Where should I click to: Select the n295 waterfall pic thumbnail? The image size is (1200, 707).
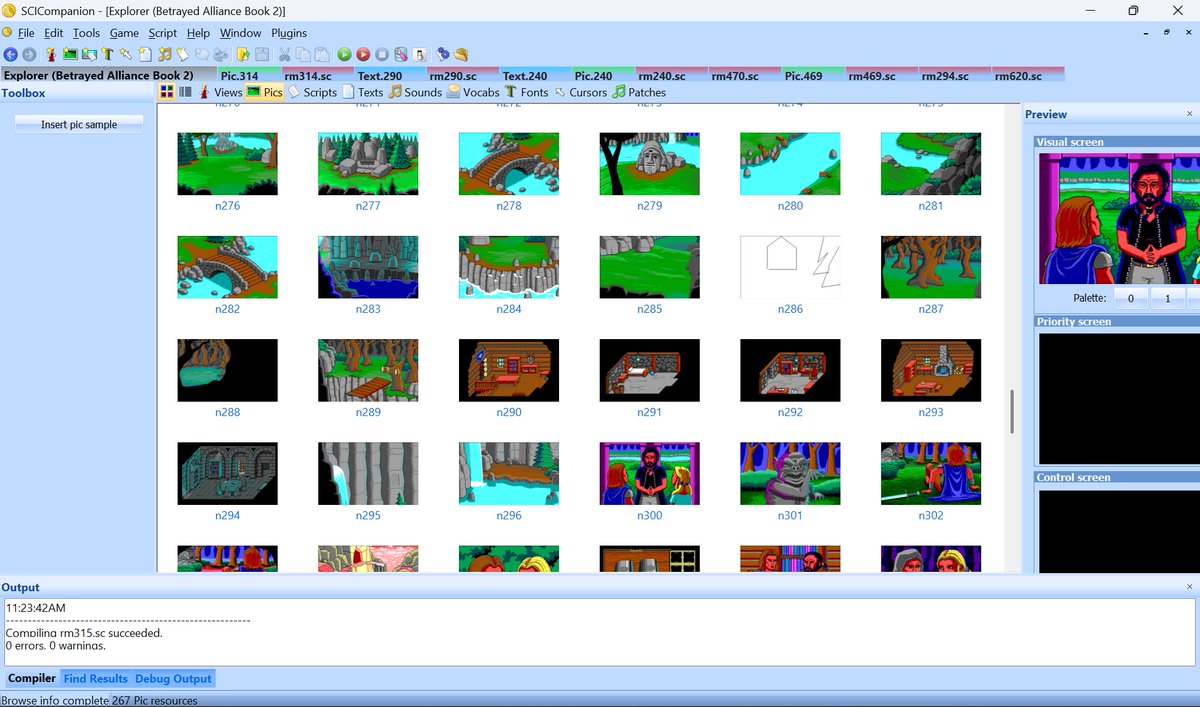tap(368, 473)
